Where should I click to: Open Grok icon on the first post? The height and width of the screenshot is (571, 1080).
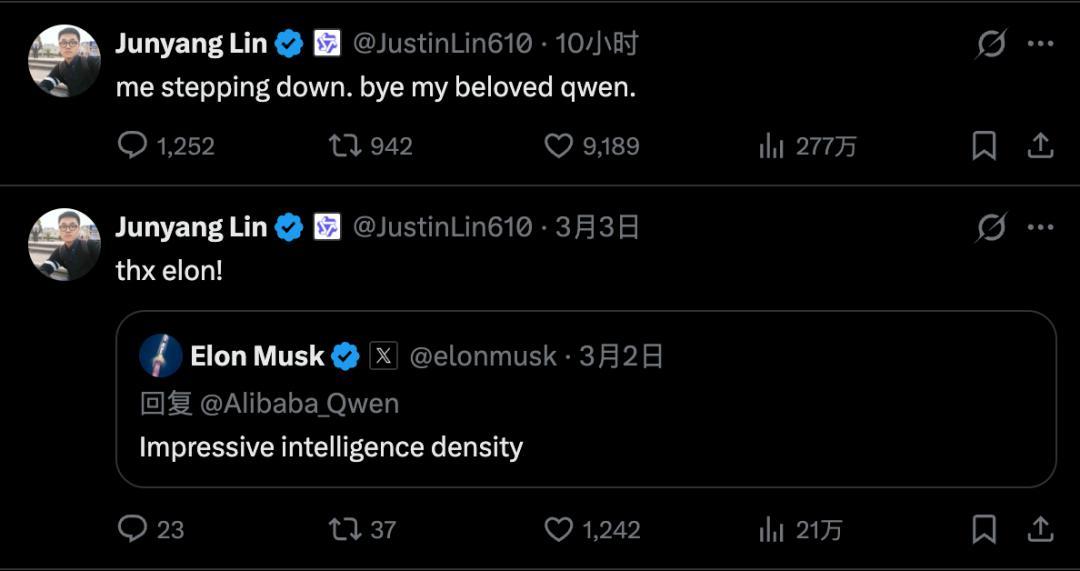(x=990, y=44)
